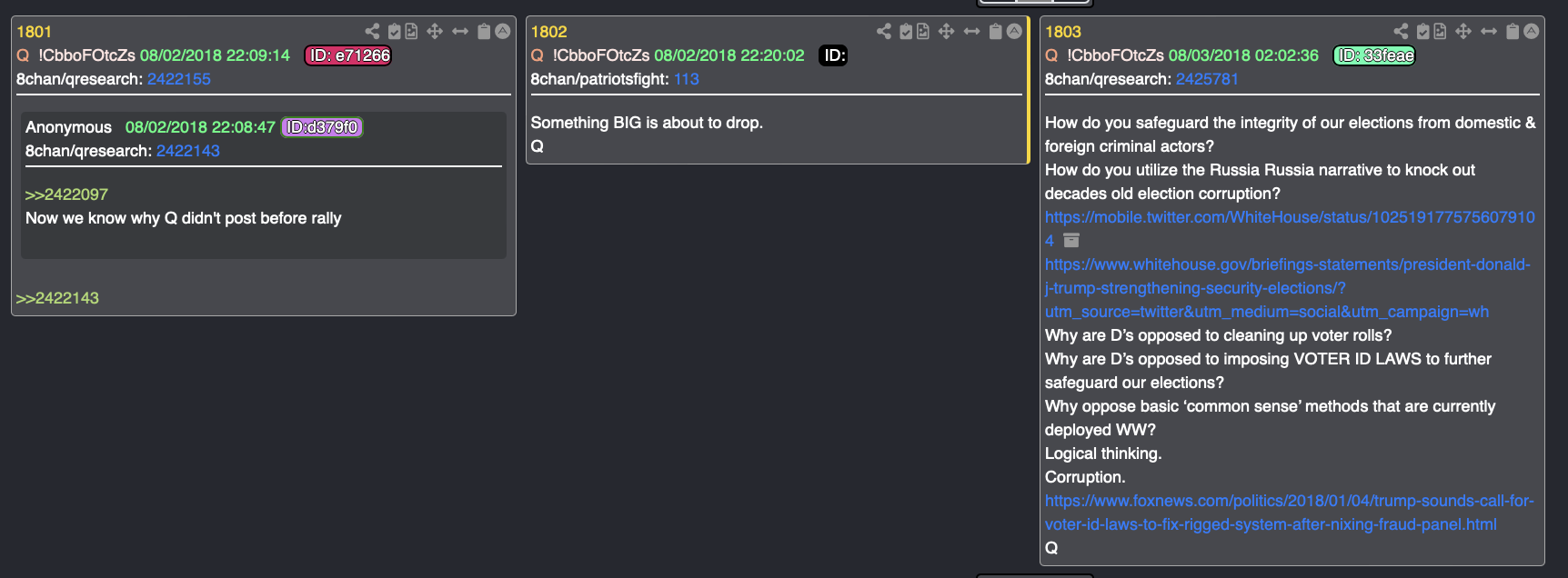Click the horizontal double-arrow icon on post 1803
Image resolution: width=1568 pixels, height=578 pixels.
click(1489, 32)
